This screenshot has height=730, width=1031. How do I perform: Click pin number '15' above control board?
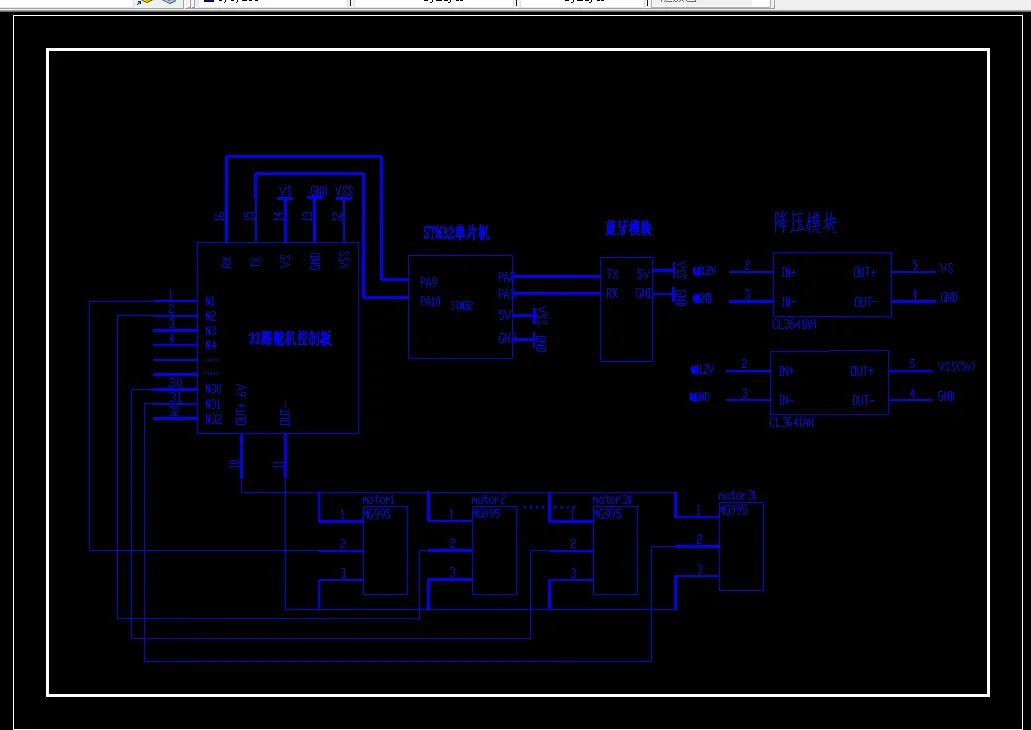click(x=249, y=216)
